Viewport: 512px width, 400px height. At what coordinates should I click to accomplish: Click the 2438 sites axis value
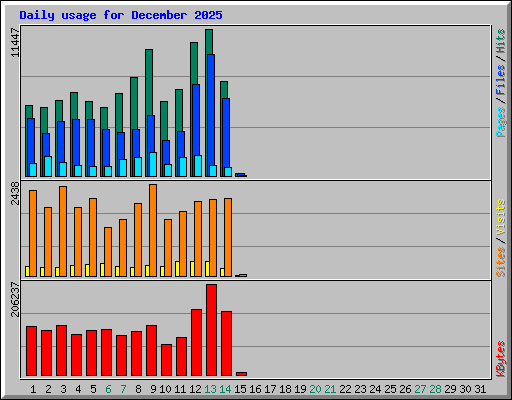point(15,193)
